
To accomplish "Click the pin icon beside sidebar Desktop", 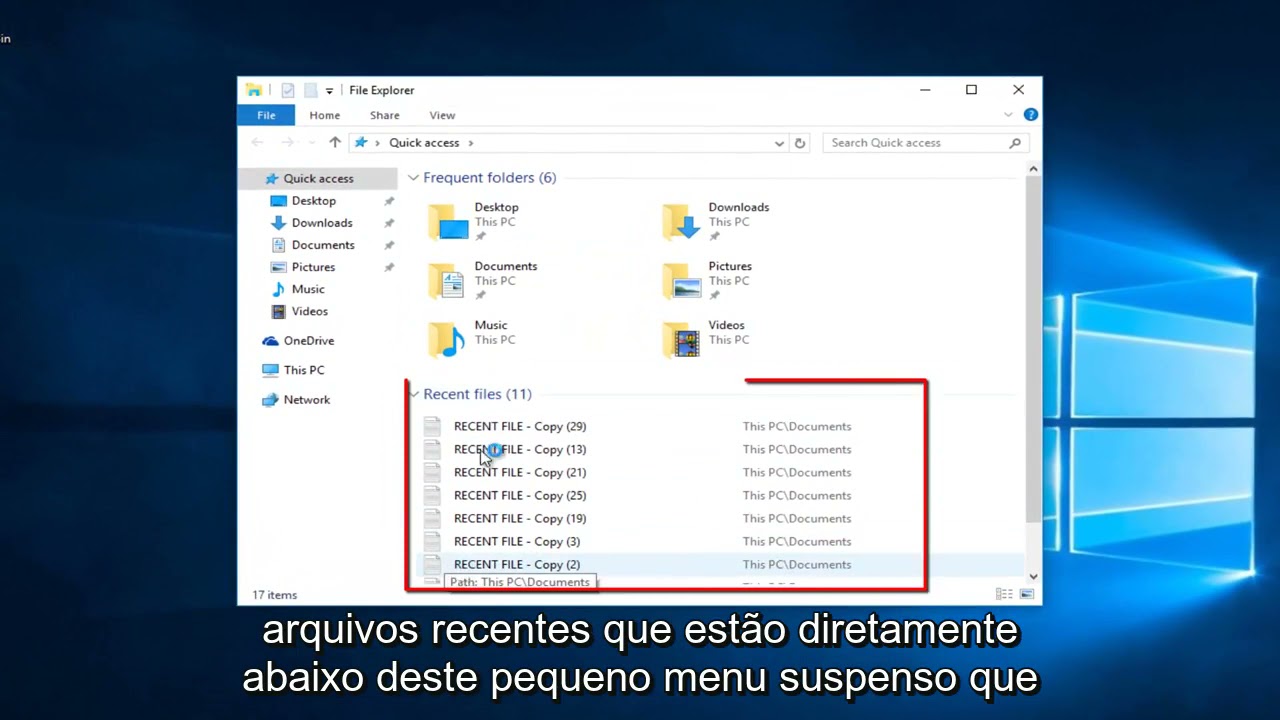I will pyautogui.click(x=389, y=201).
